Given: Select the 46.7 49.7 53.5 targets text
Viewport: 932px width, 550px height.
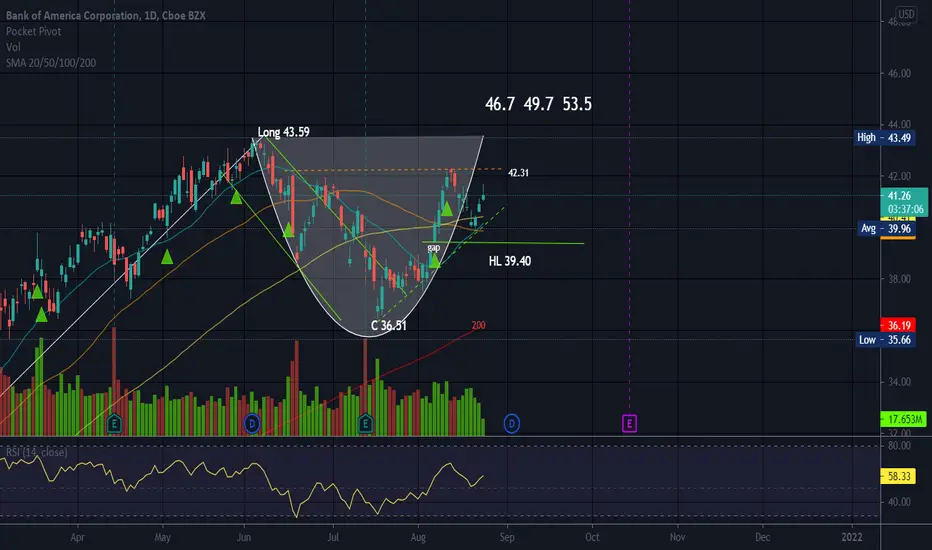Looking at the screenshot, I should tap(539, 104).
